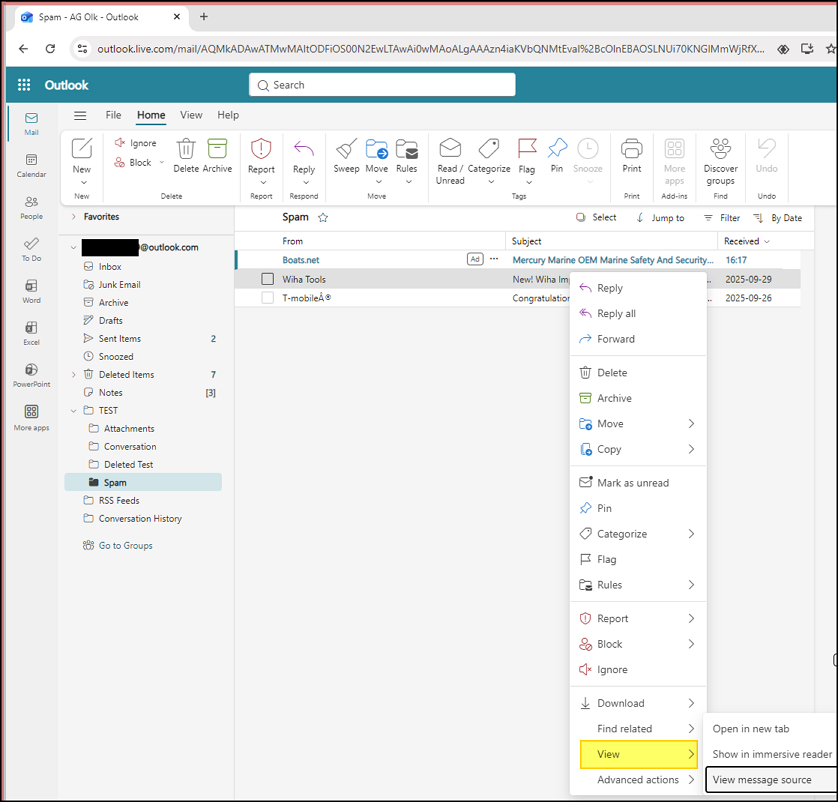
Task: Click the Undo ribbon icon
Action: click(766, 149)
